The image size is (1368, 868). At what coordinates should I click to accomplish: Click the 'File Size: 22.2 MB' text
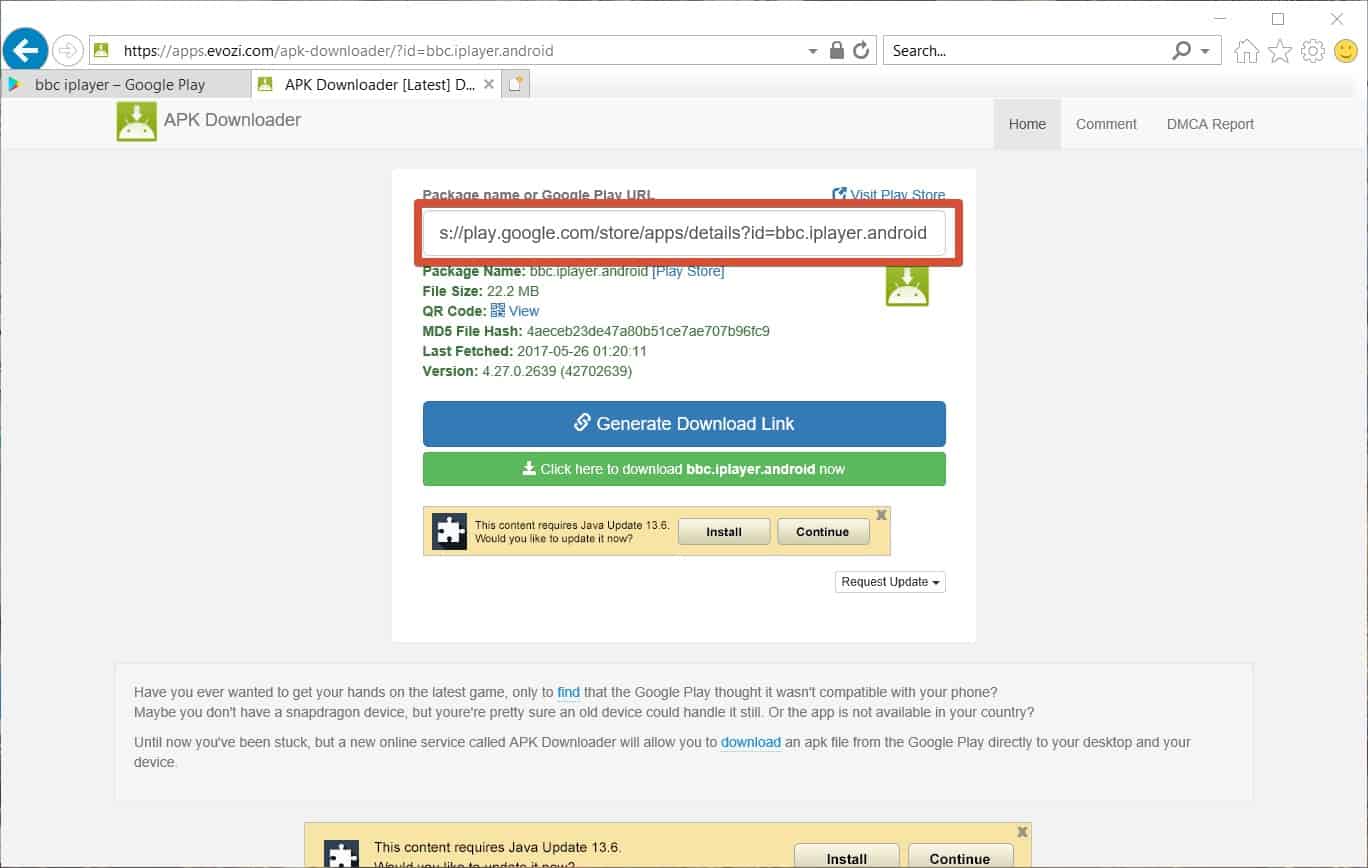click(481, 291)
